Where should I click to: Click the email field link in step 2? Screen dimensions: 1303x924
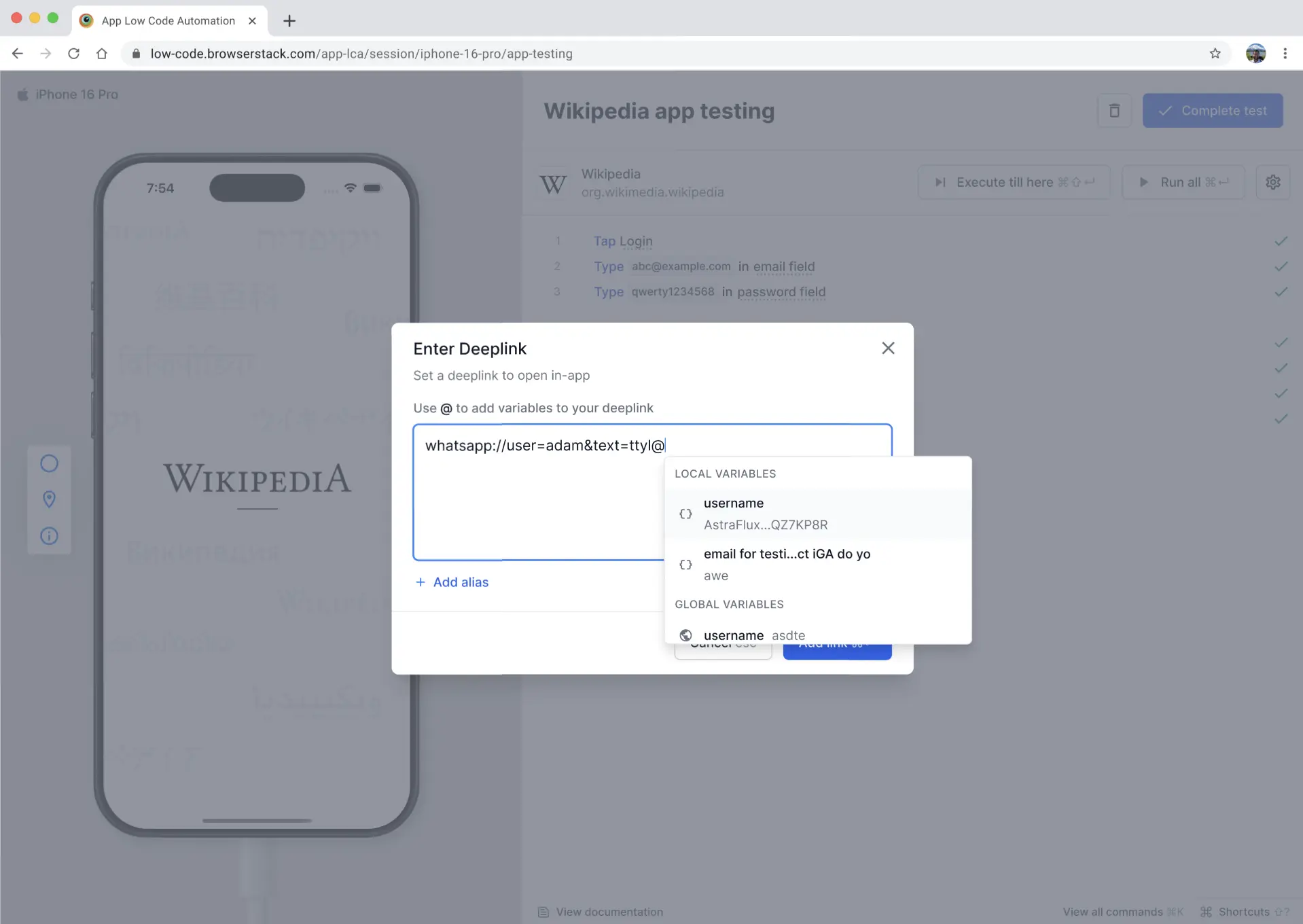pos(784,267)
